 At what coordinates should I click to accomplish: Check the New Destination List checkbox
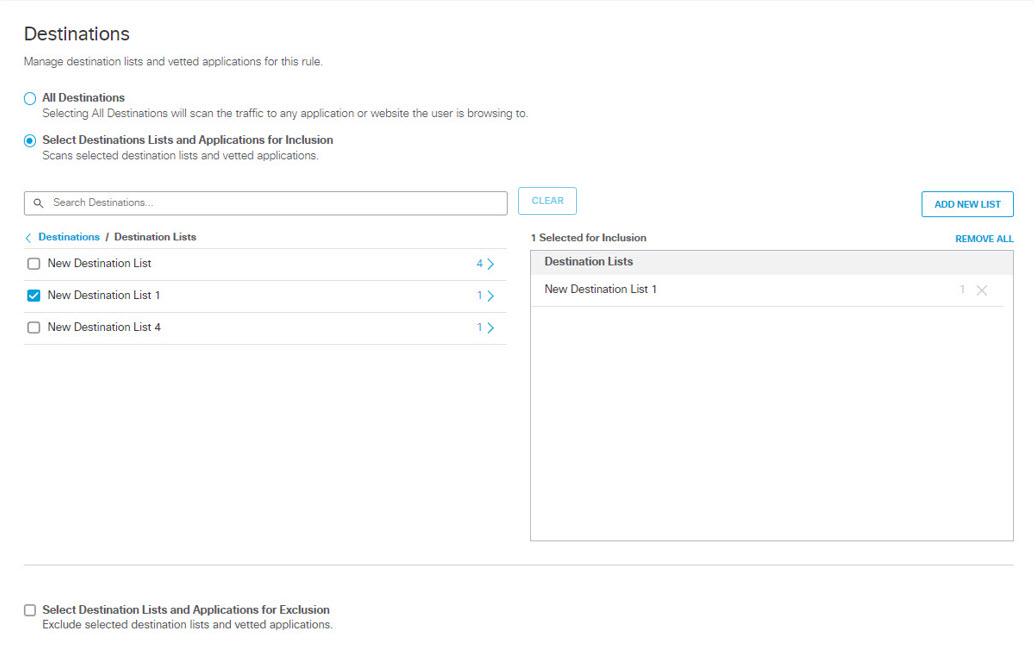(x=34, y=264)
